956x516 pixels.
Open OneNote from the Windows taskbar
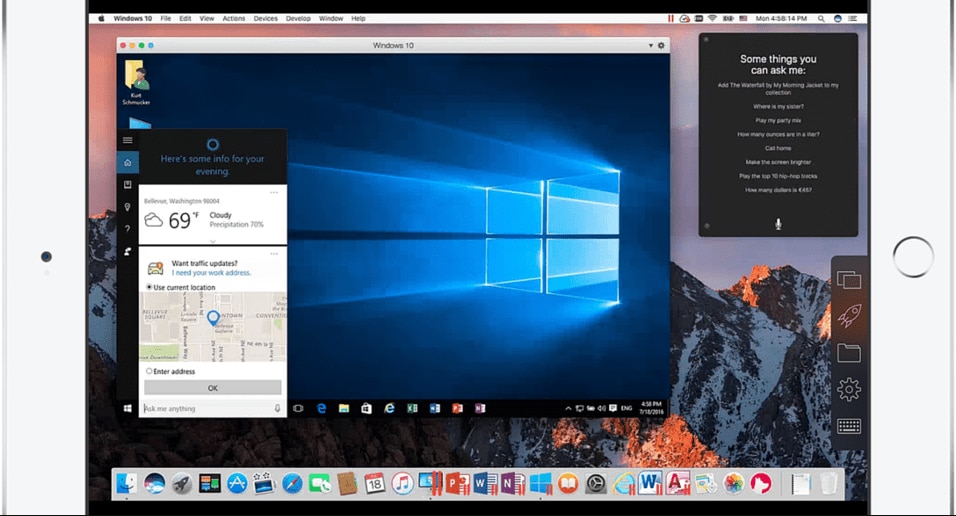[x=480, y=409]
